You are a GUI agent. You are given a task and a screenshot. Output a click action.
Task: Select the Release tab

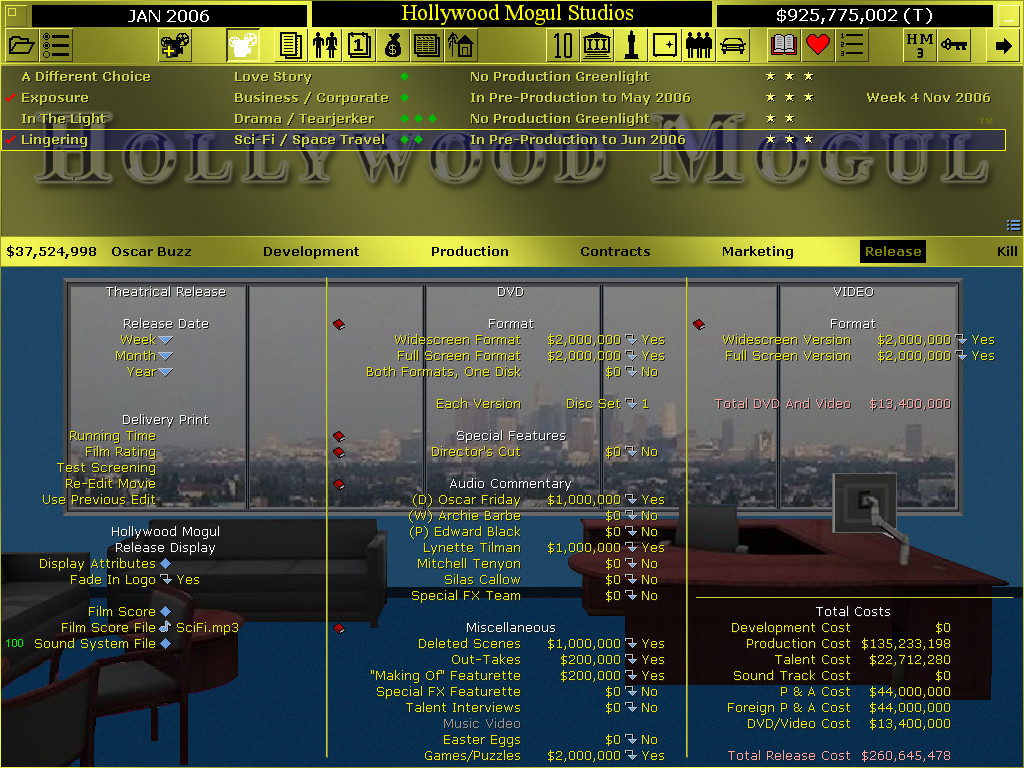[x=893, y=251]
